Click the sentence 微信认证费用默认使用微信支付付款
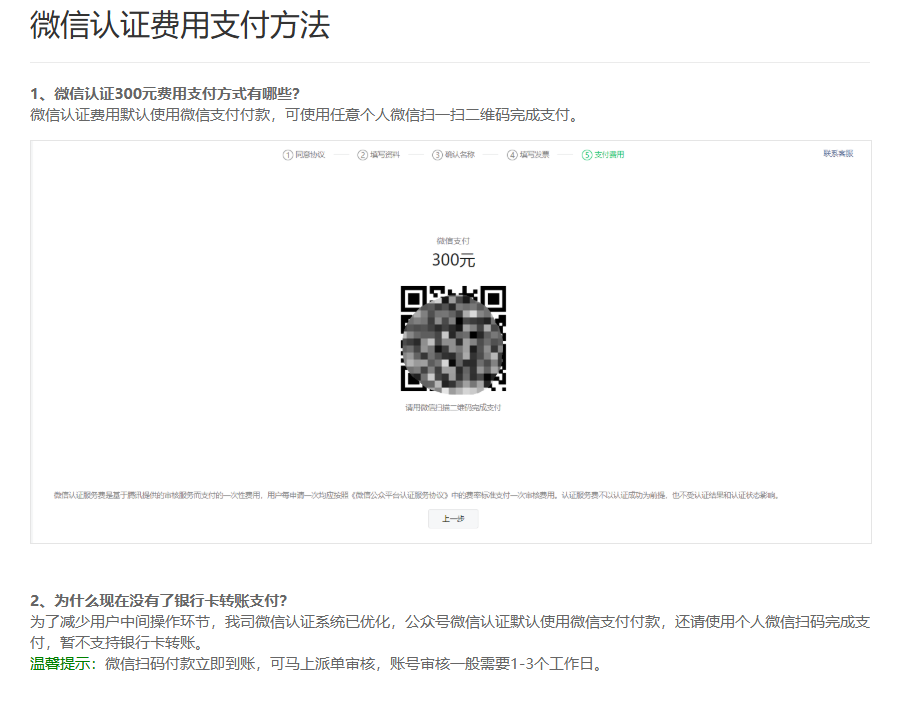Image resolution: width=905 pixels, height=712 pixels. (x=150, y=115)
